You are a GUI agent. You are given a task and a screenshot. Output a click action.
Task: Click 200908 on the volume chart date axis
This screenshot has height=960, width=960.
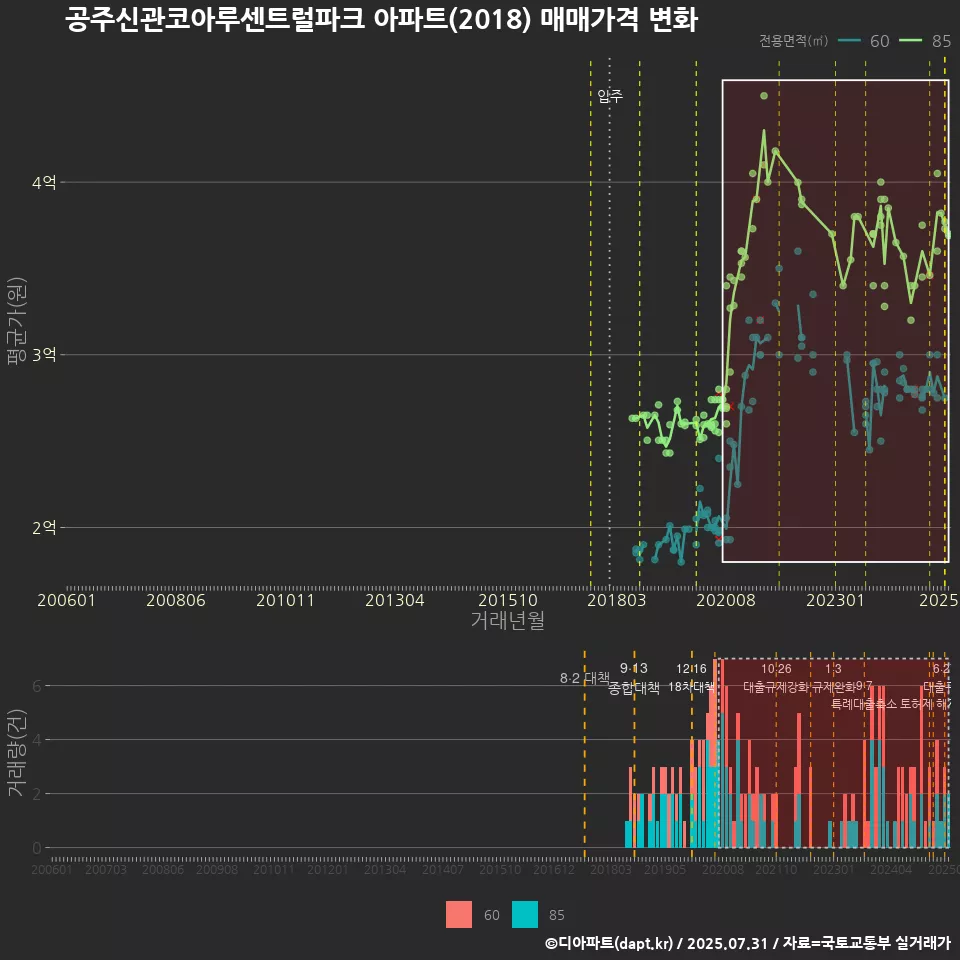217,869
